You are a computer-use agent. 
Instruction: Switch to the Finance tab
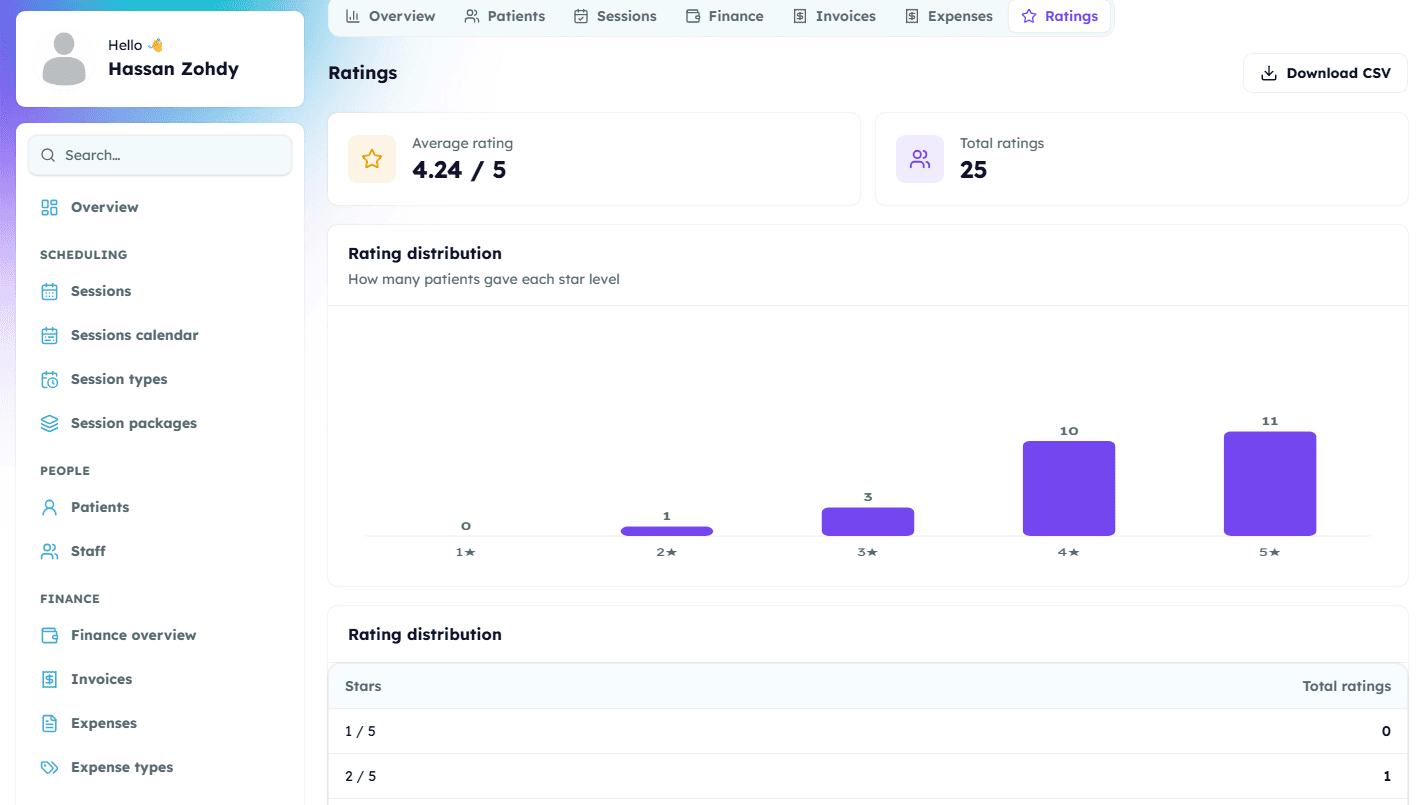pos(725,16)
